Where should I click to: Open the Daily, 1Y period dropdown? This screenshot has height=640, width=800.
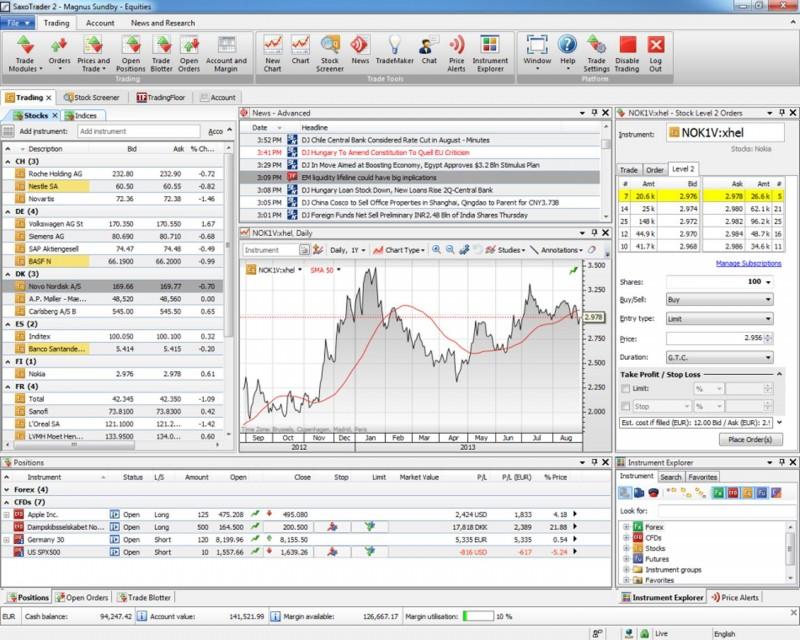347,250
